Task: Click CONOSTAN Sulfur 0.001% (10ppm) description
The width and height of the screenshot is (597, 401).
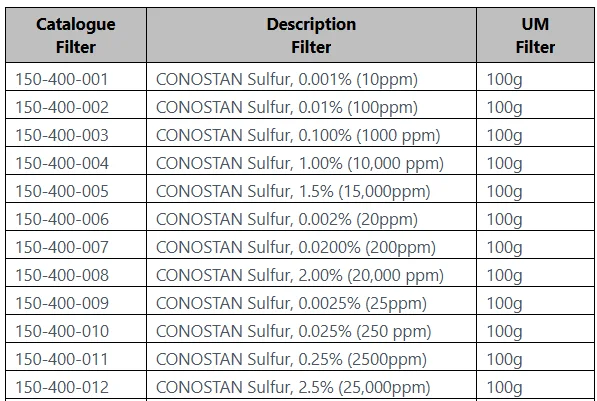Action: click(x=287, y=80)
